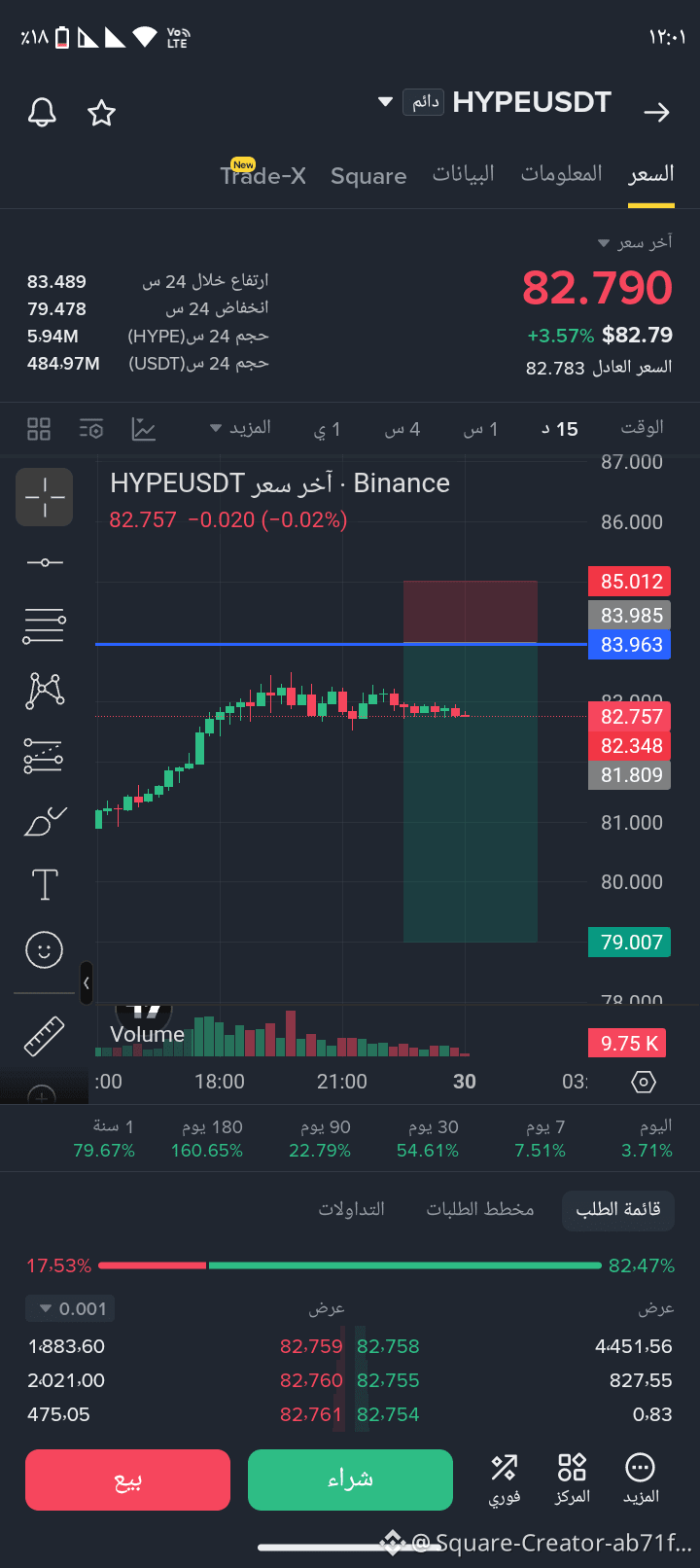Select the الوقت time view
Image resolution: width=700 pixels, height=1568 pixels.
tap(643, 428)
